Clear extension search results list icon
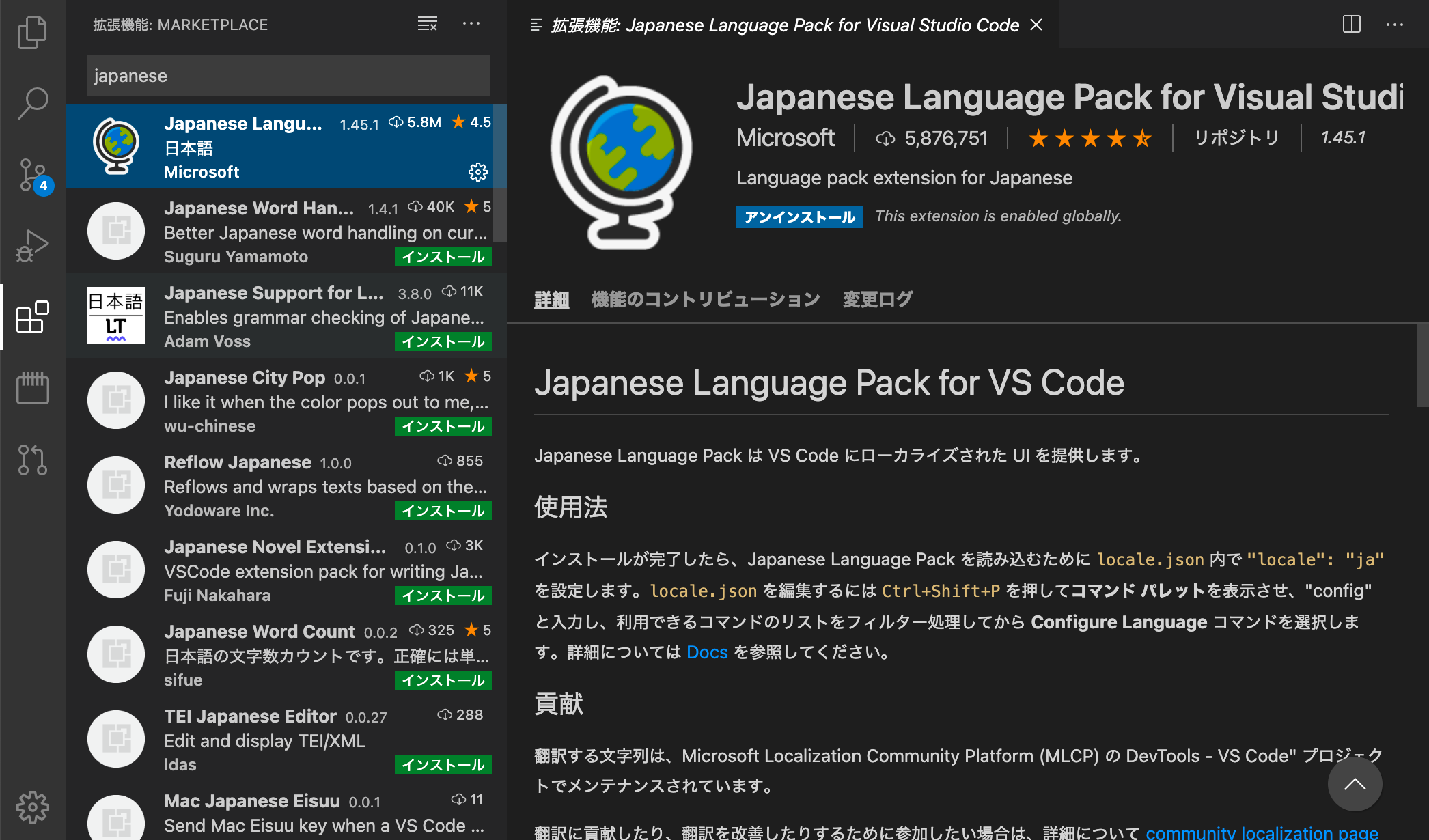This screenshot has width=1429, height=840. pos(428,25)
